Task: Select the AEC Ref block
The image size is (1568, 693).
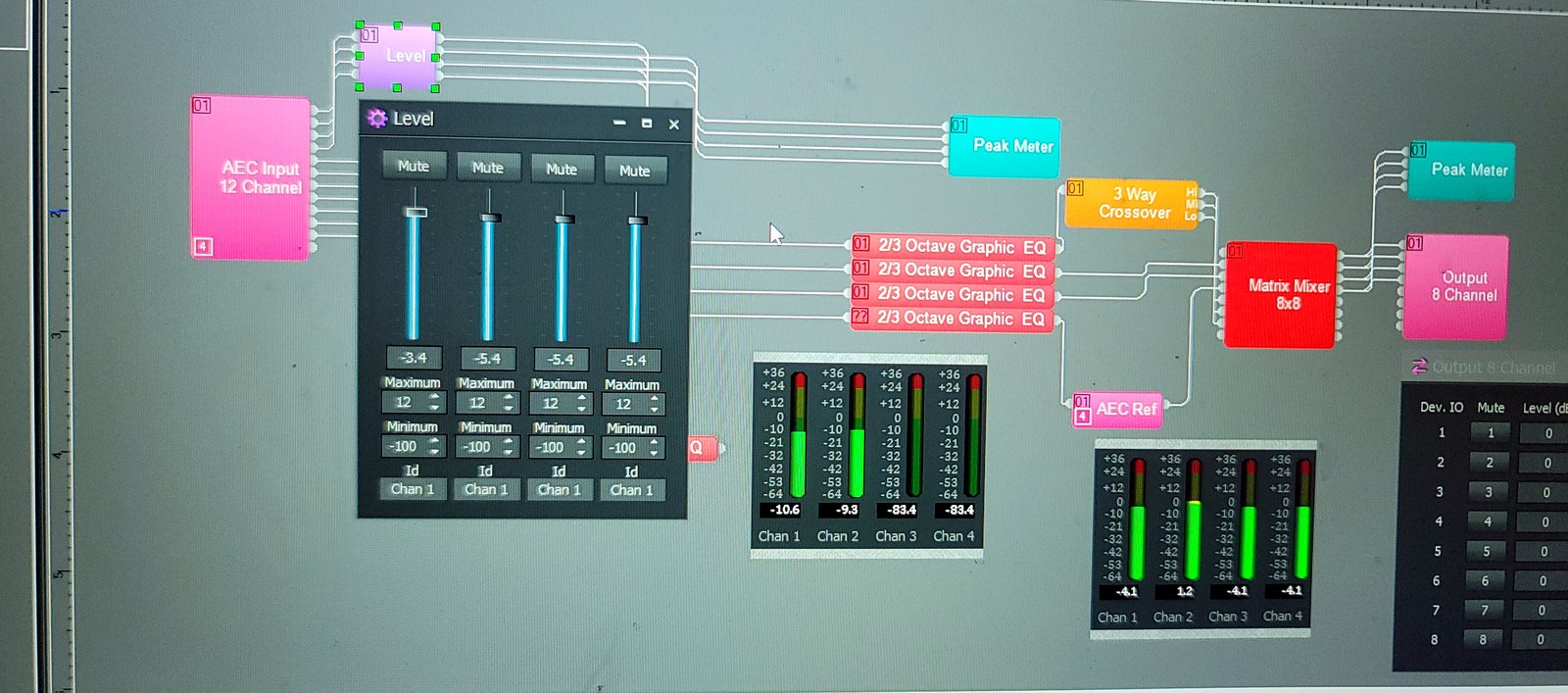Action: point(1118,409)
